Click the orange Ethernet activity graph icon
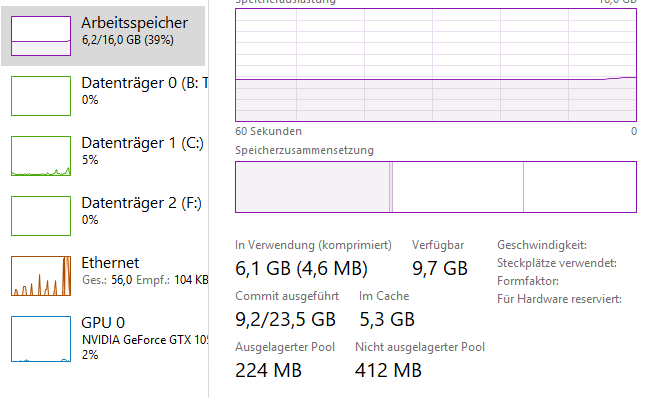 pyautogui.click(x=40, y=275)
